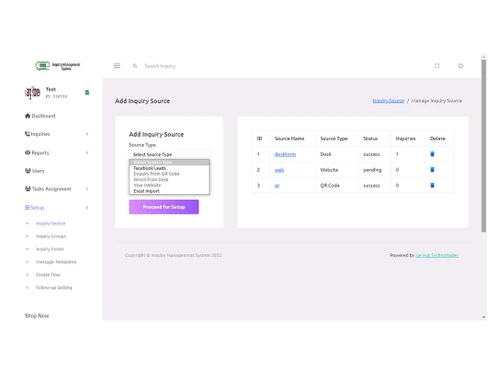Screen dimensions: 500x375
Task: Click the Inquiry Management System logo
Action: click(58, 66)
